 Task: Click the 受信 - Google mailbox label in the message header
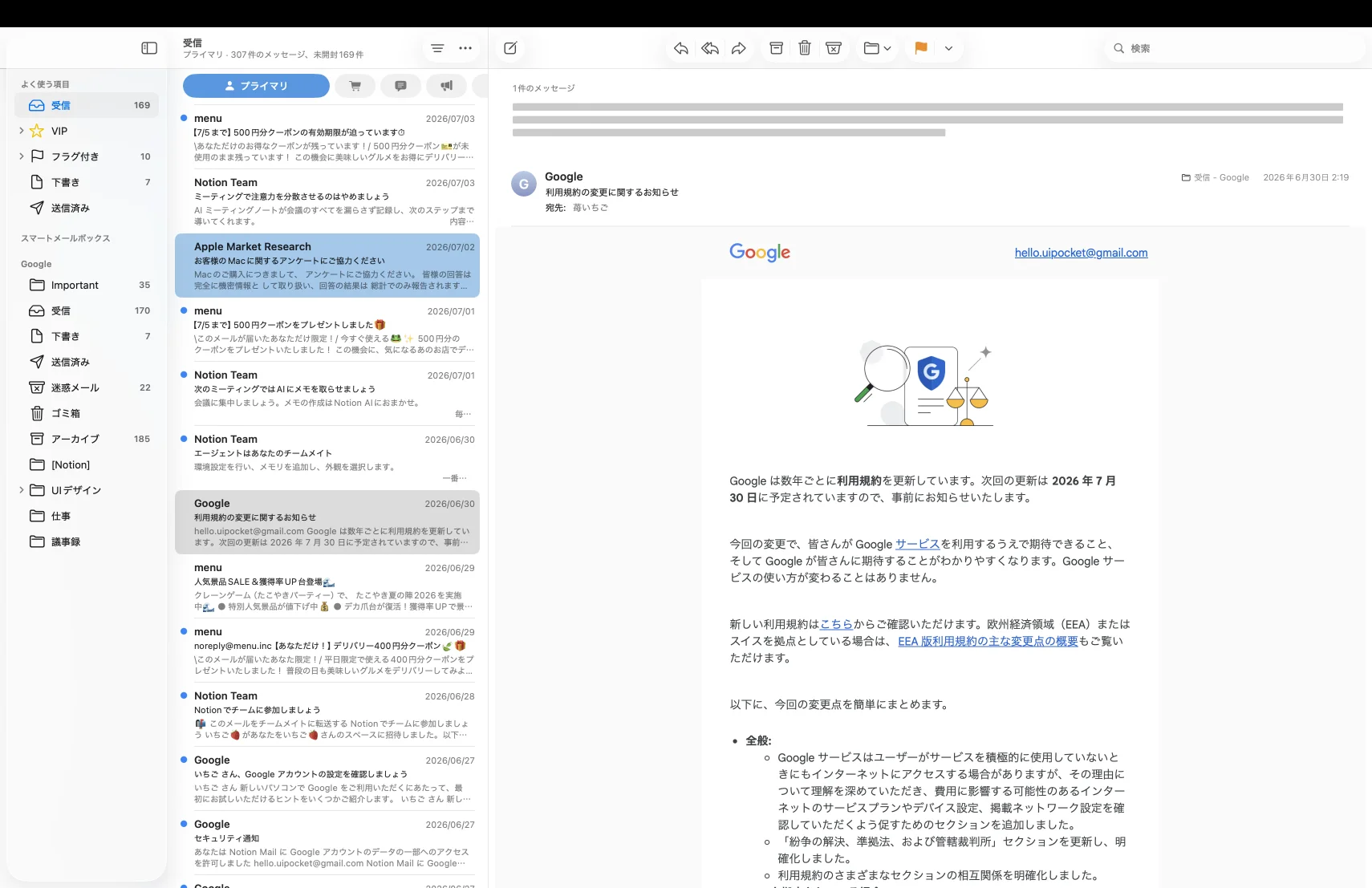[1216, 177]
